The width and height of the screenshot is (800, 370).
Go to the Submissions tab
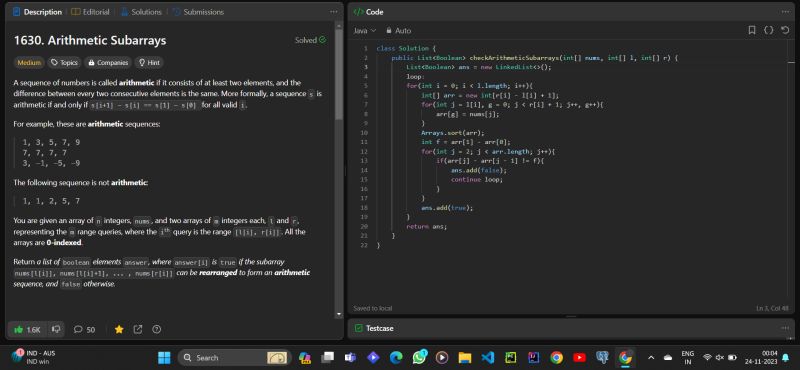point(198,12)
